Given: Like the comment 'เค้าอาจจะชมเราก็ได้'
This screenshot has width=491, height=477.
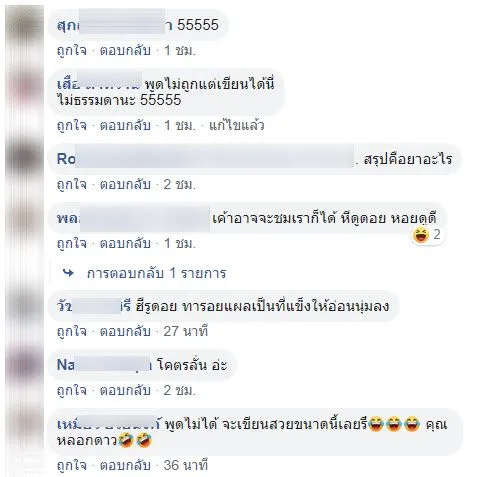Looking at the screenshot, I should (72, 243).
